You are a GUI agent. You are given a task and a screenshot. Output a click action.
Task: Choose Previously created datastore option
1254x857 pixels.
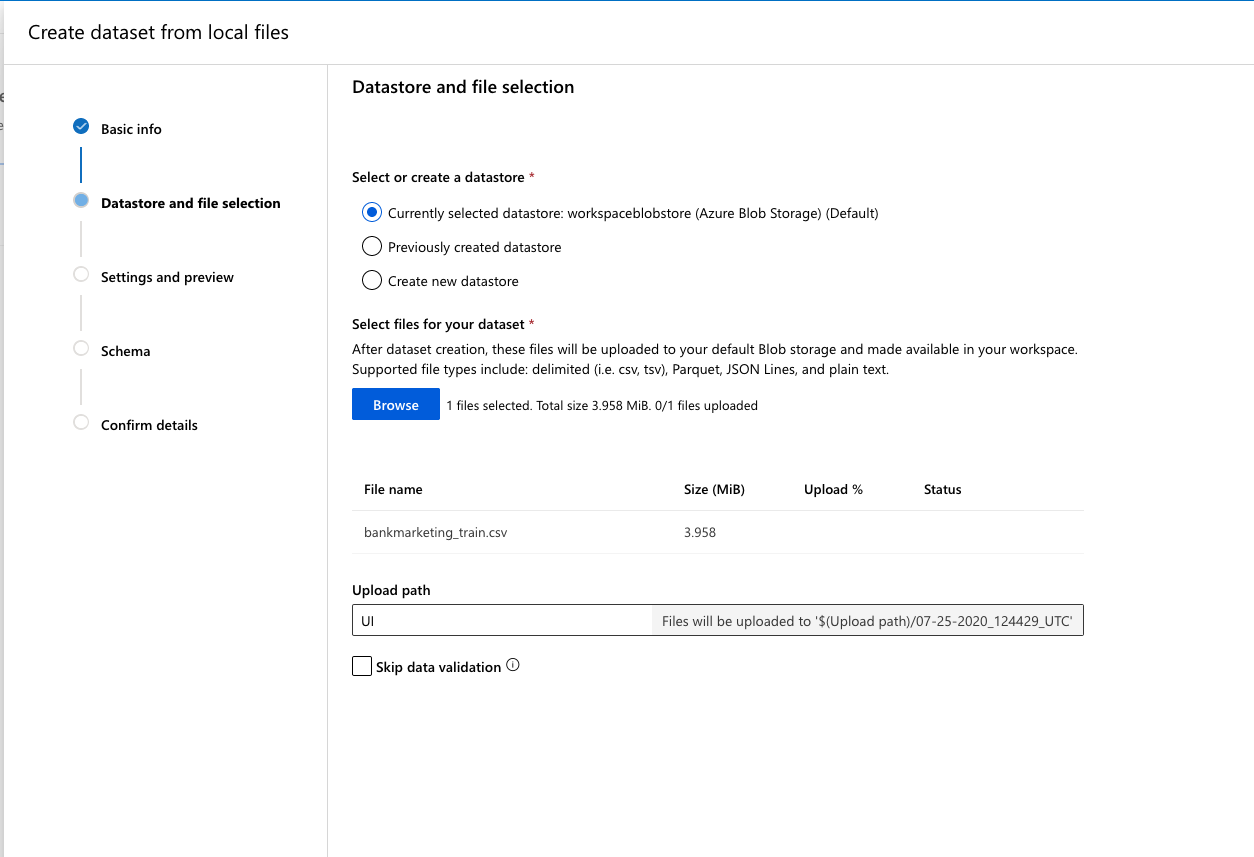click(x=372, y=247)
